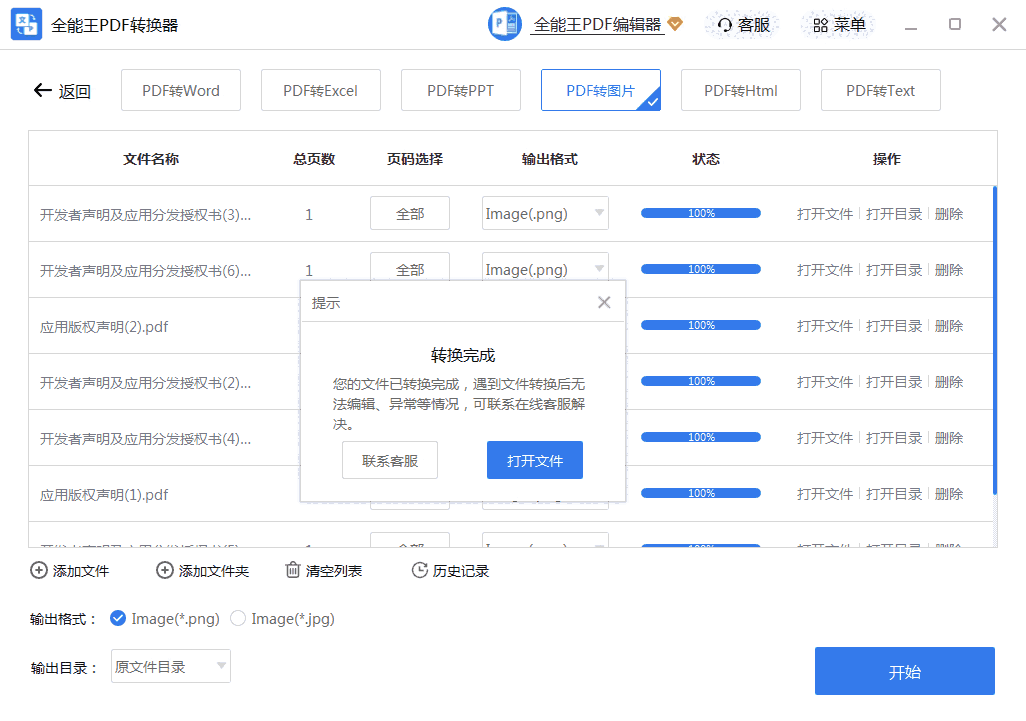Viewport: 1026px width, 721px height.
Task: Click the blue 打开文件 dialog button
Action: pyautogui.click(x=535, y=461)
